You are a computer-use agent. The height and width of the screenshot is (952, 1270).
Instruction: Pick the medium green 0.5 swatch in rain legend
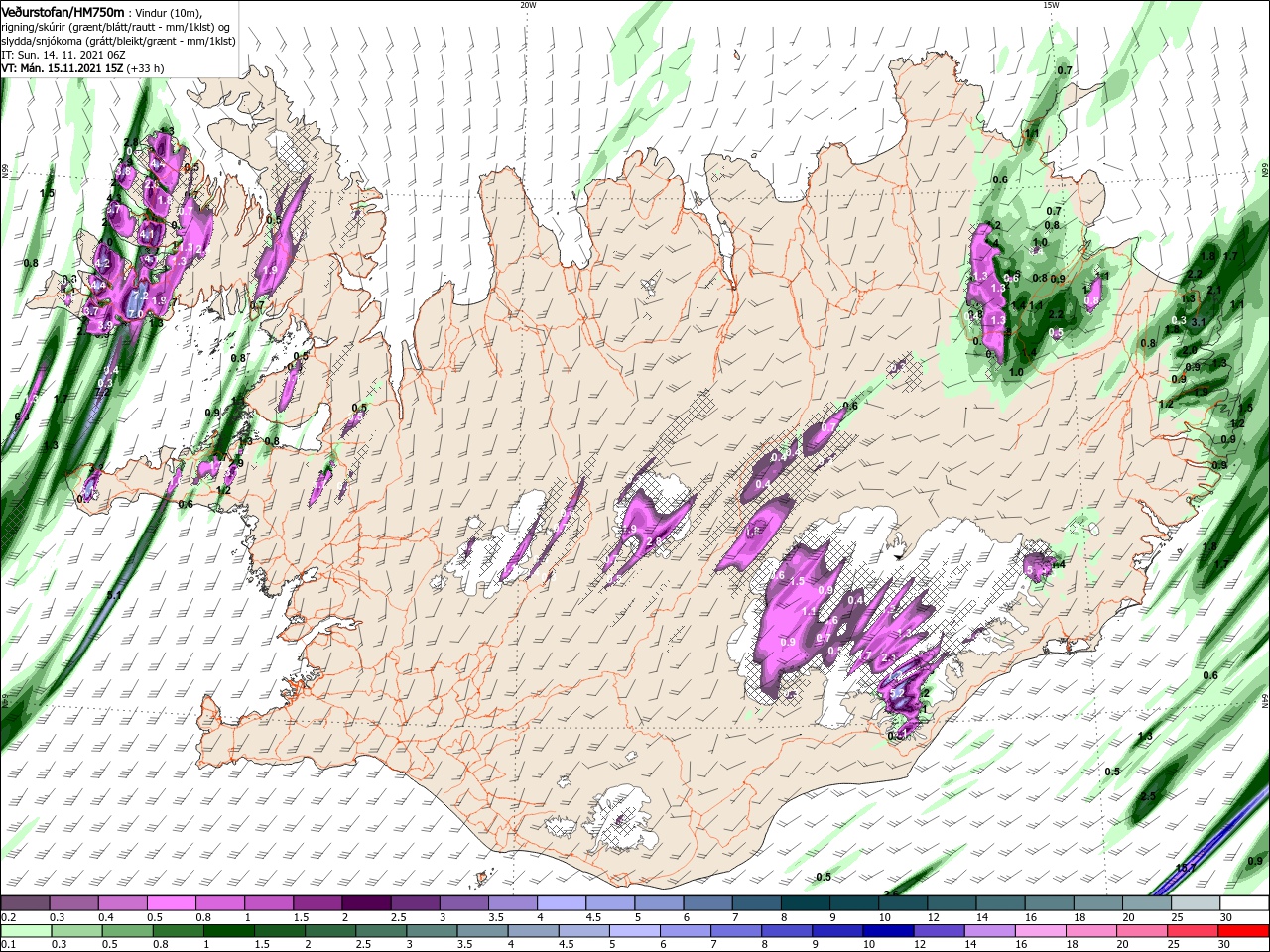click(127, 931)
